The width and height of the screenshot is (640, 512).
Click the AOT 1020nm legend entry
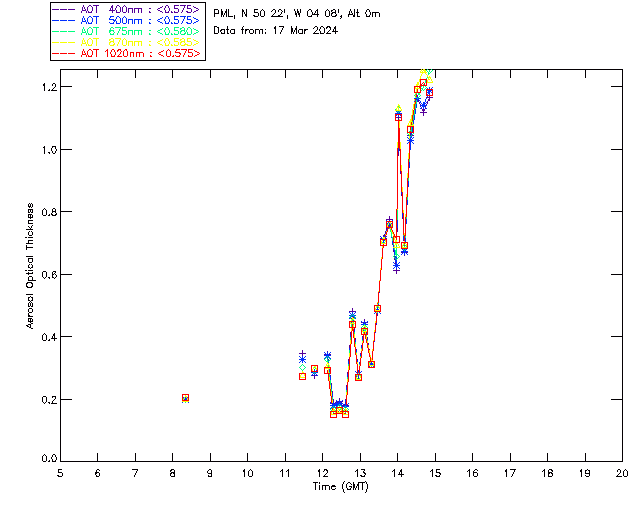(x=126, y=53)
